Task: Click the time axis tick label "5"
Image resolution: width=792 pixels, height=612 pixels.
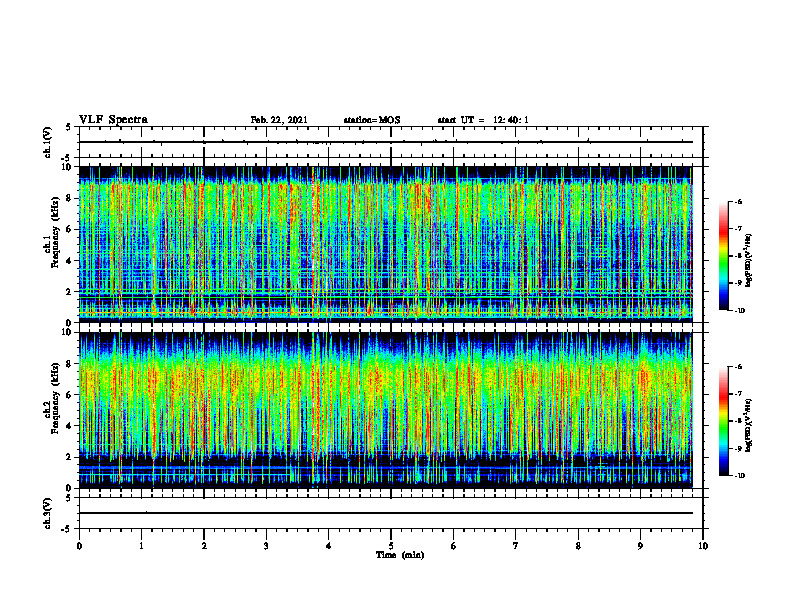Action: tap(391, 546)
